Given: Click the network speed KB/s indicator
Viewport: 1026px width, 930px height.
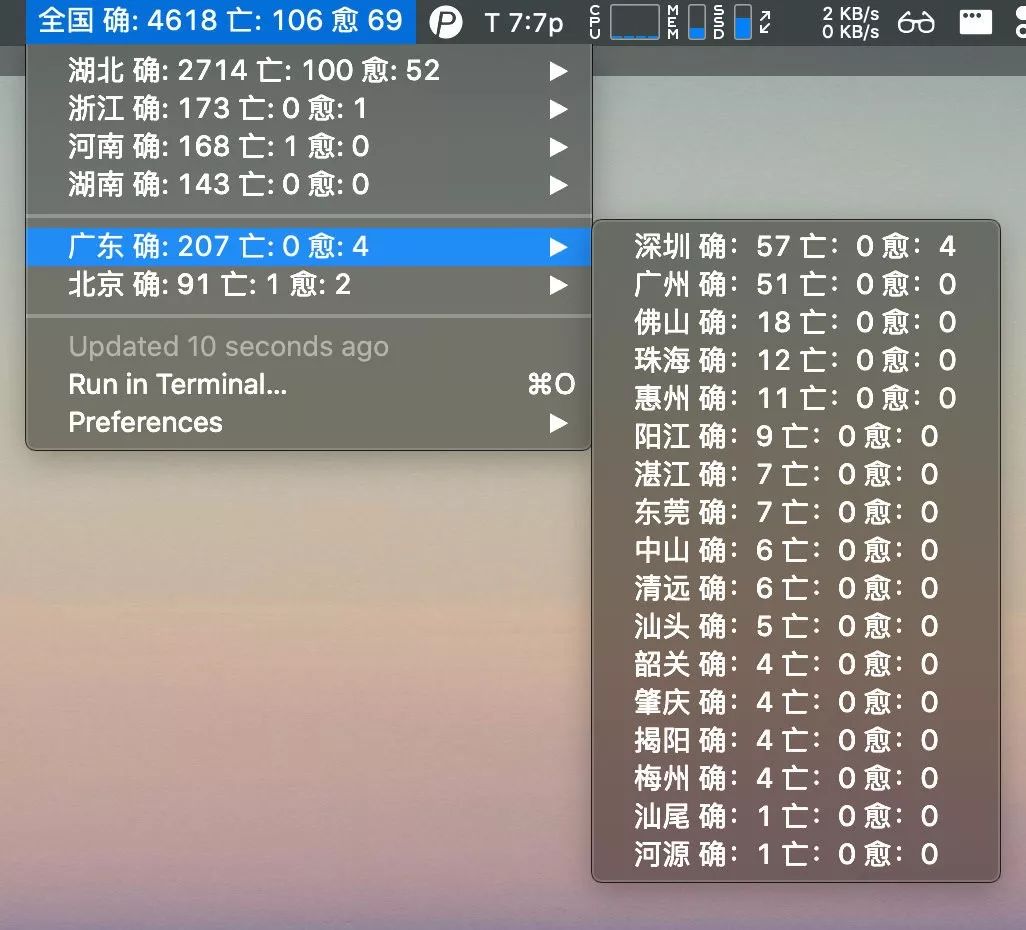Looking at the screenshot, I should click(x=850, y=23).
